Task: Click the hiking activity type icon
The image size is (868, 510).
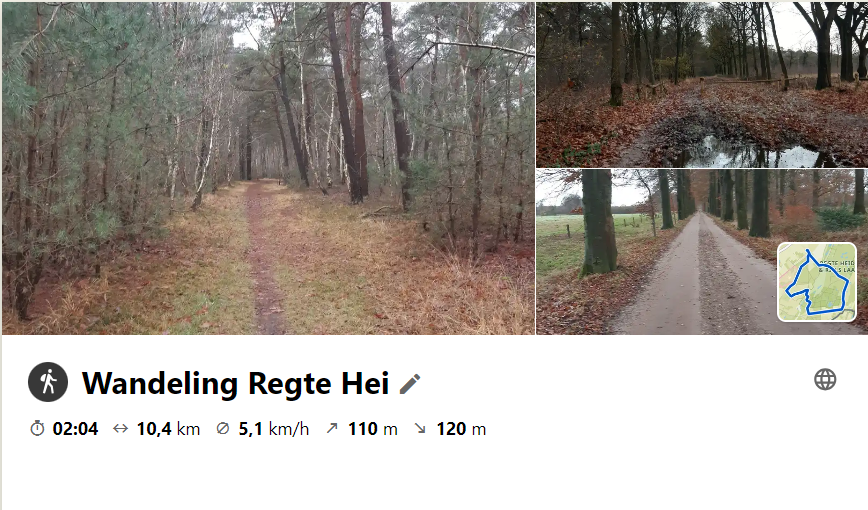Action: (x=48, y=382)
